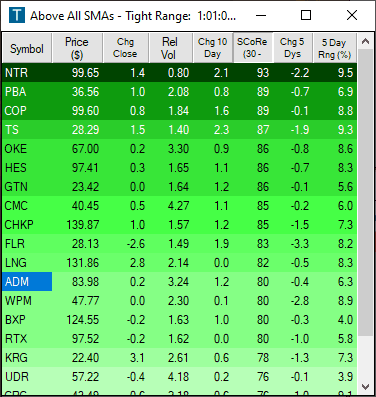Select the ADM symbol cell
The height and width of the screenshot is (397, 376).
coord(27,282)
